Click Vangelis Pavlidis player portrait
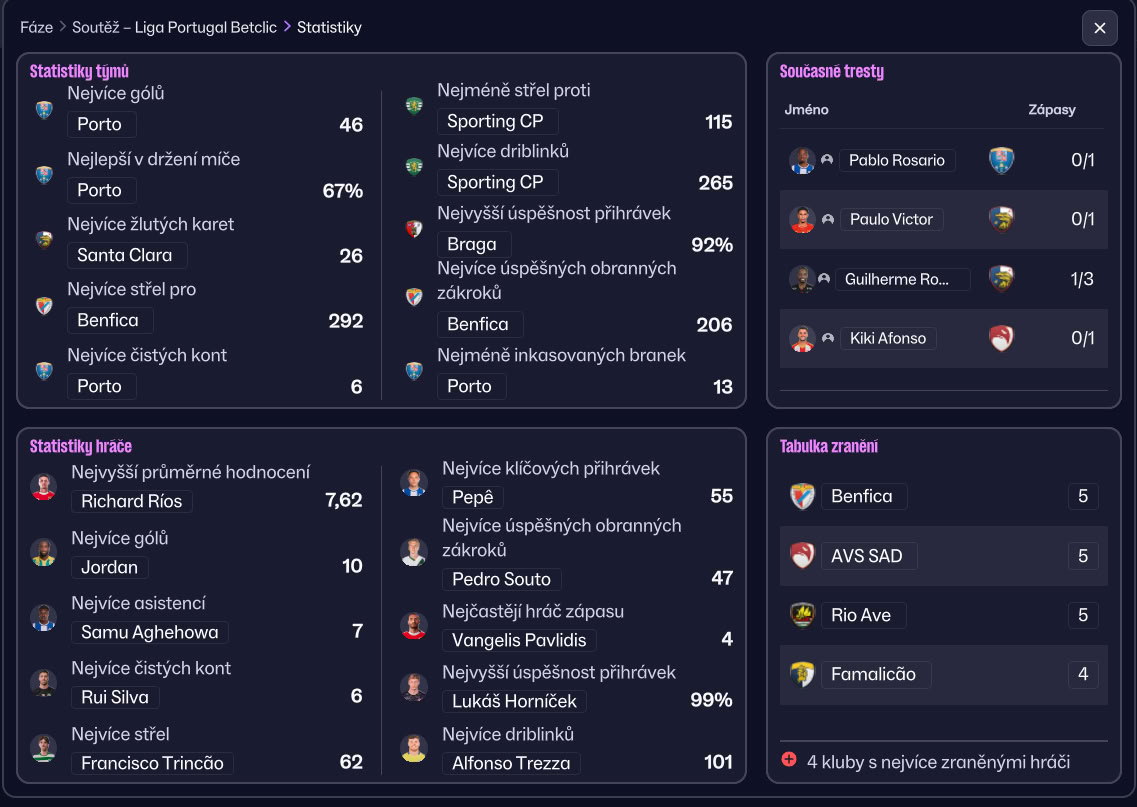 414,626
